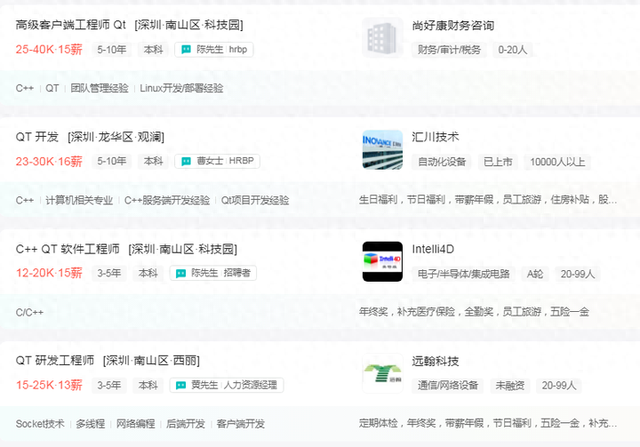Click the C/C++ skill tag
This screenshot has height=447, width=640.
29,312
